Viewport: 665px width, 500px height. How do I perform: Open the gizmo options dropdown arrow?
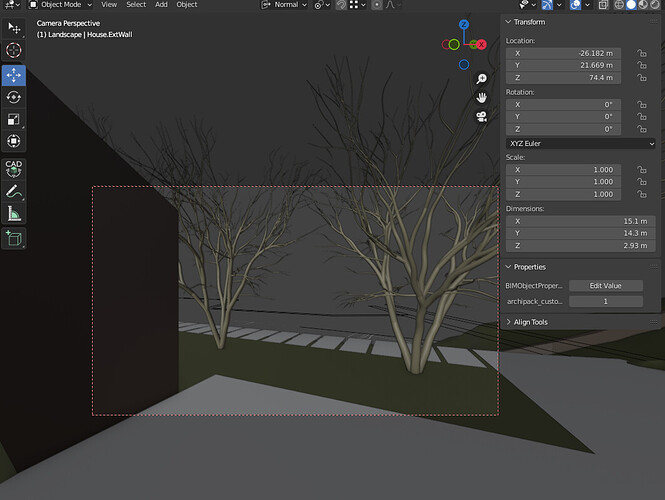coord(559,5)
